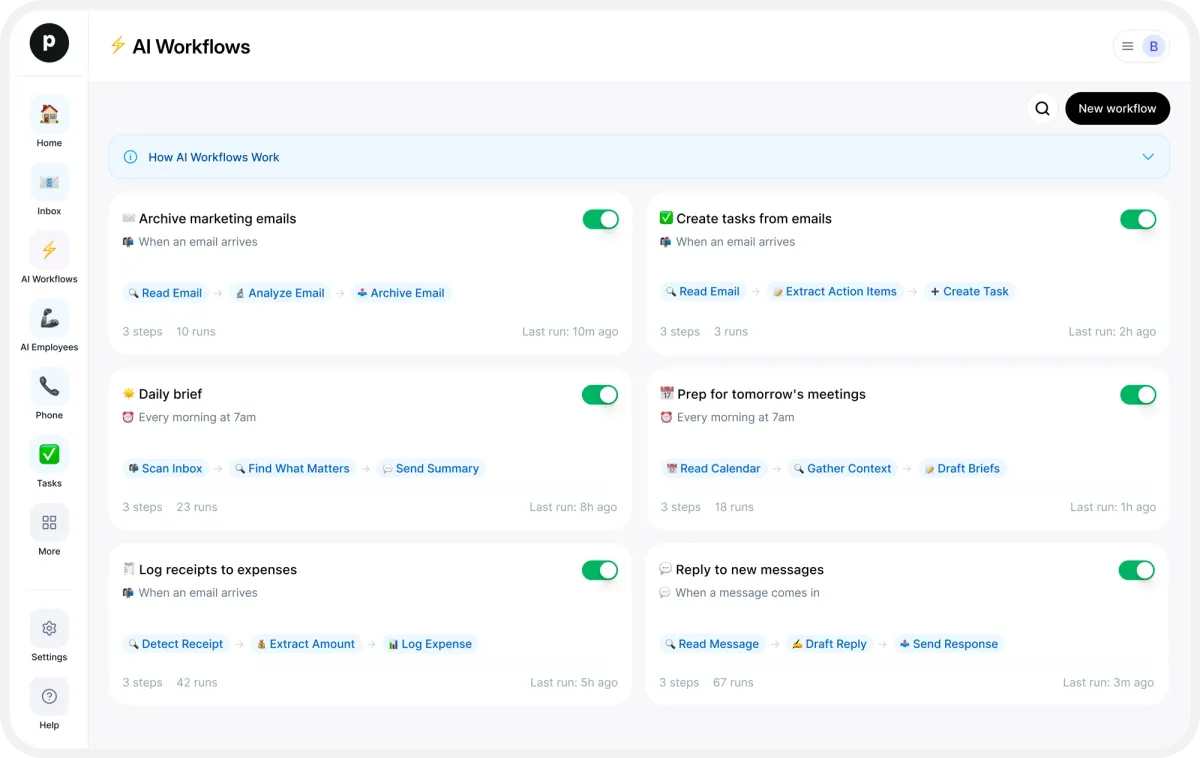Click the B user avatar

(x=1153, y=46)
